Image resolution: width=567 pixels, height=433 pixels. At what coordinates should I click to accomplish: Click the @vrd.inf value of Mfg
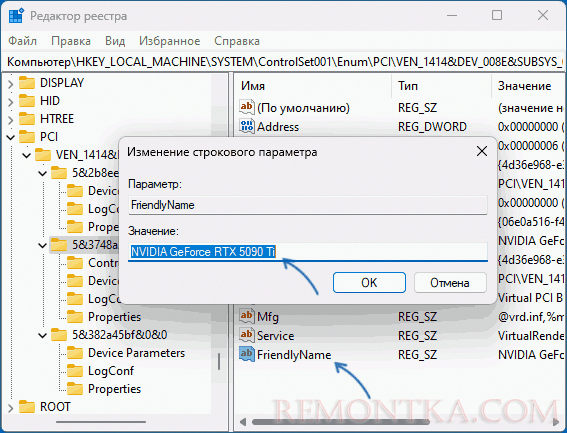pyautogui.click(x=530, y=317)
